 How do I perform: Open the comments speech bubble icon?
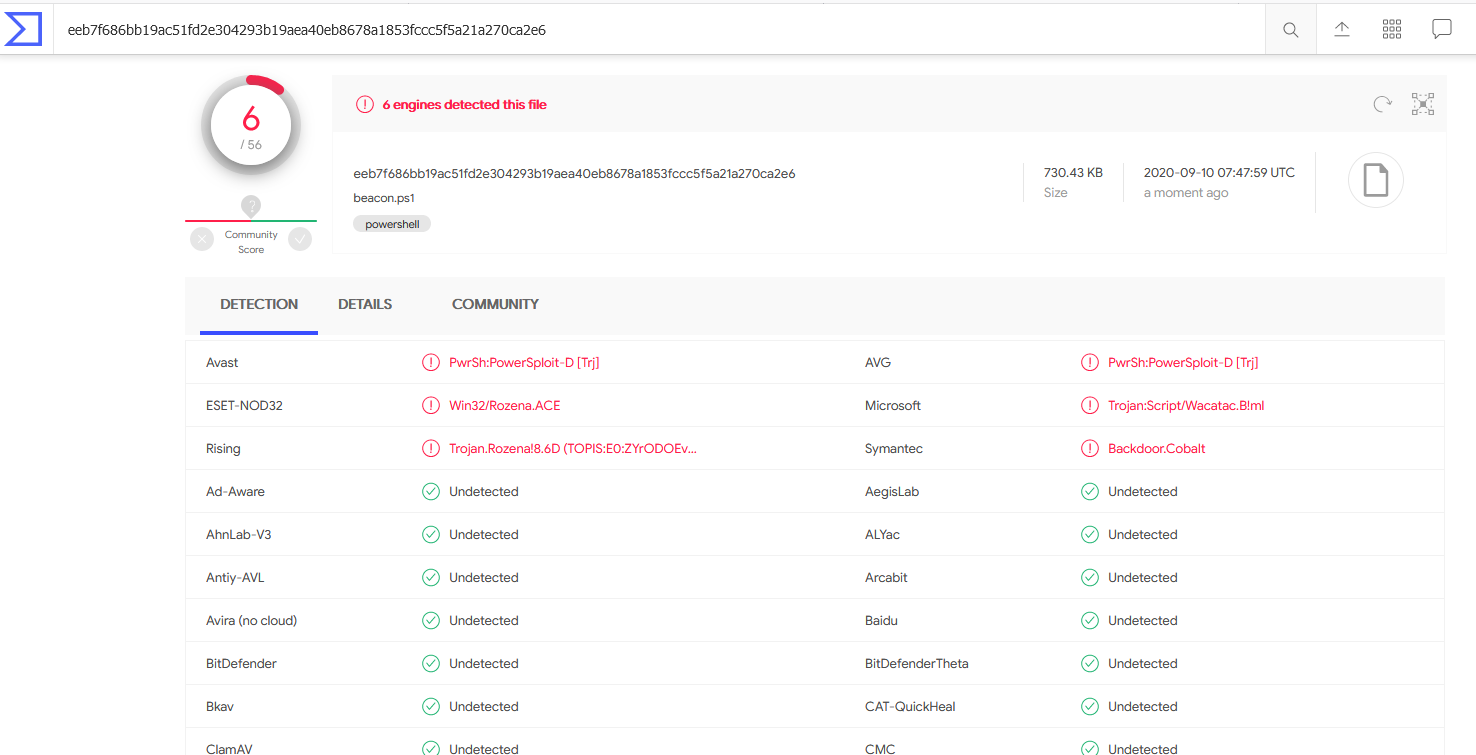pos(1442,29)
